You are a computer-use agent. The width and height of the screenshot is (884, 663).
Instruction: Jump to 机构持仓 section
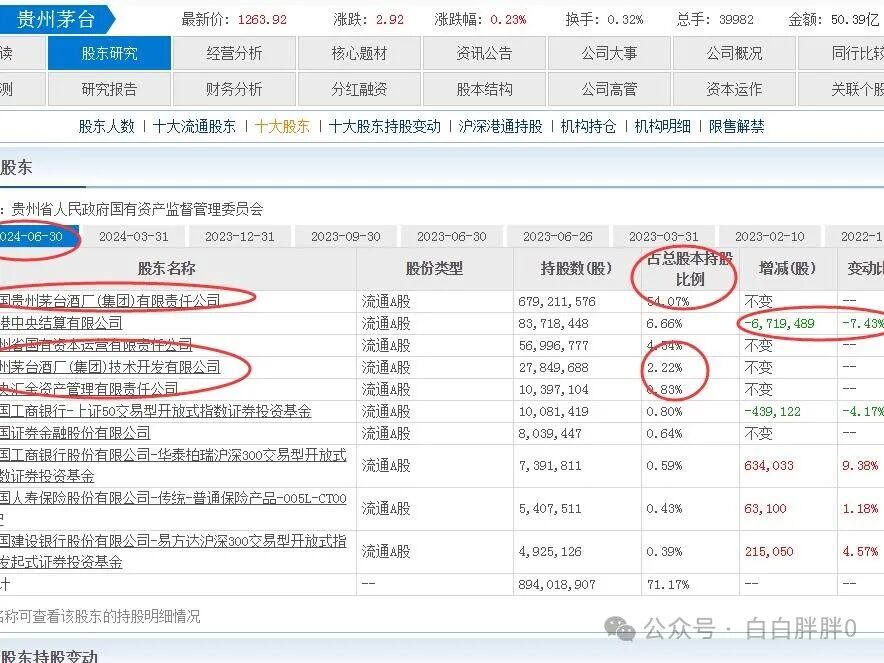588,126
